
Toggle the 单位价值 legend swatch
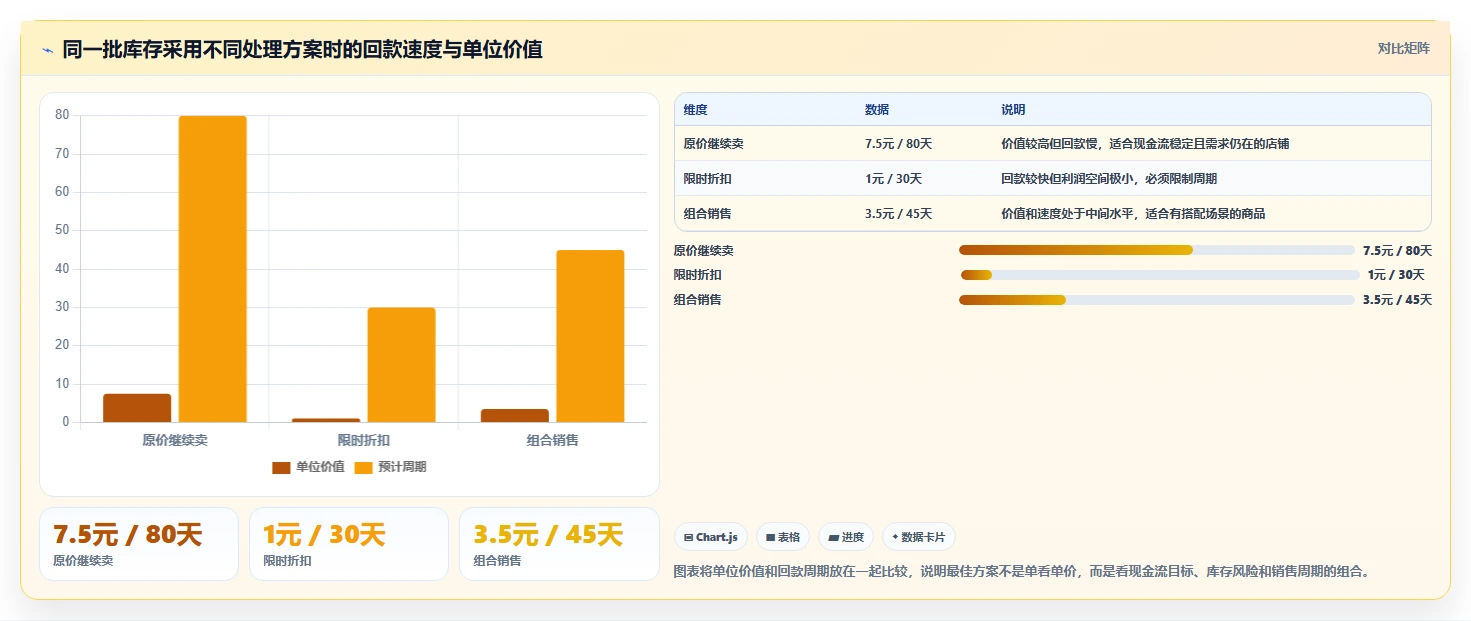[281, 467]
